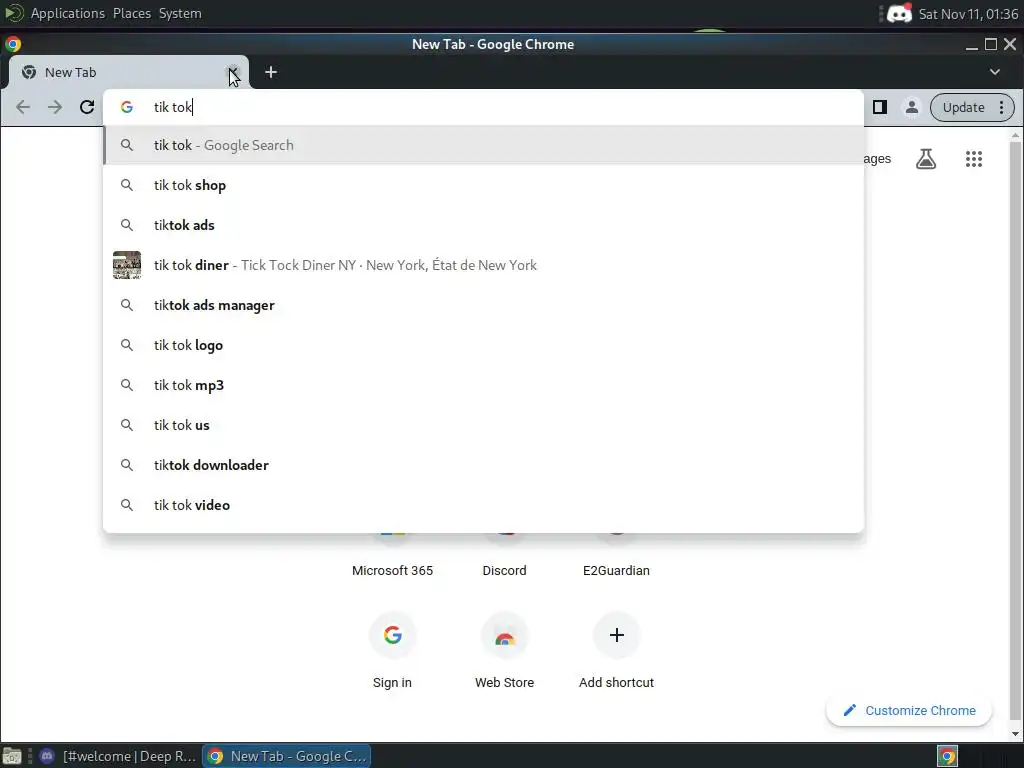Select the 'tik tok - Google Search' suggestion
1024x768 pixels.
click(x=483, y=145)
